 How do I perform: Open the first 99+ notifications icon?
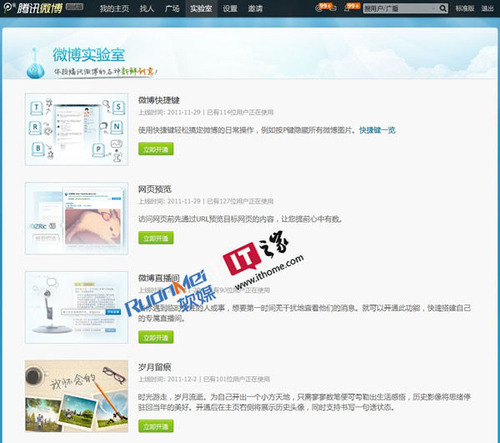point(325,8)
